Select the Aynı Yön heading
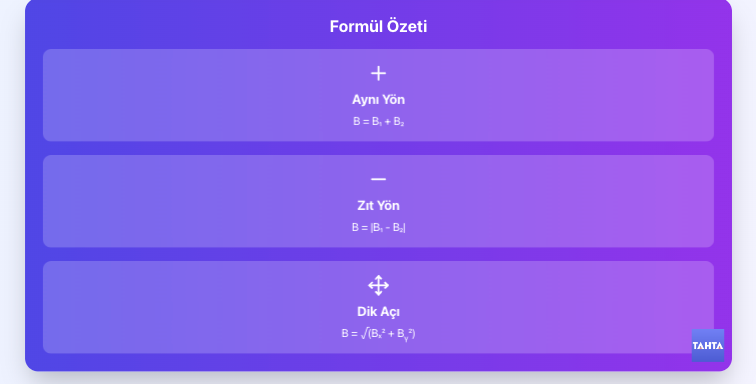 (378, 100)
